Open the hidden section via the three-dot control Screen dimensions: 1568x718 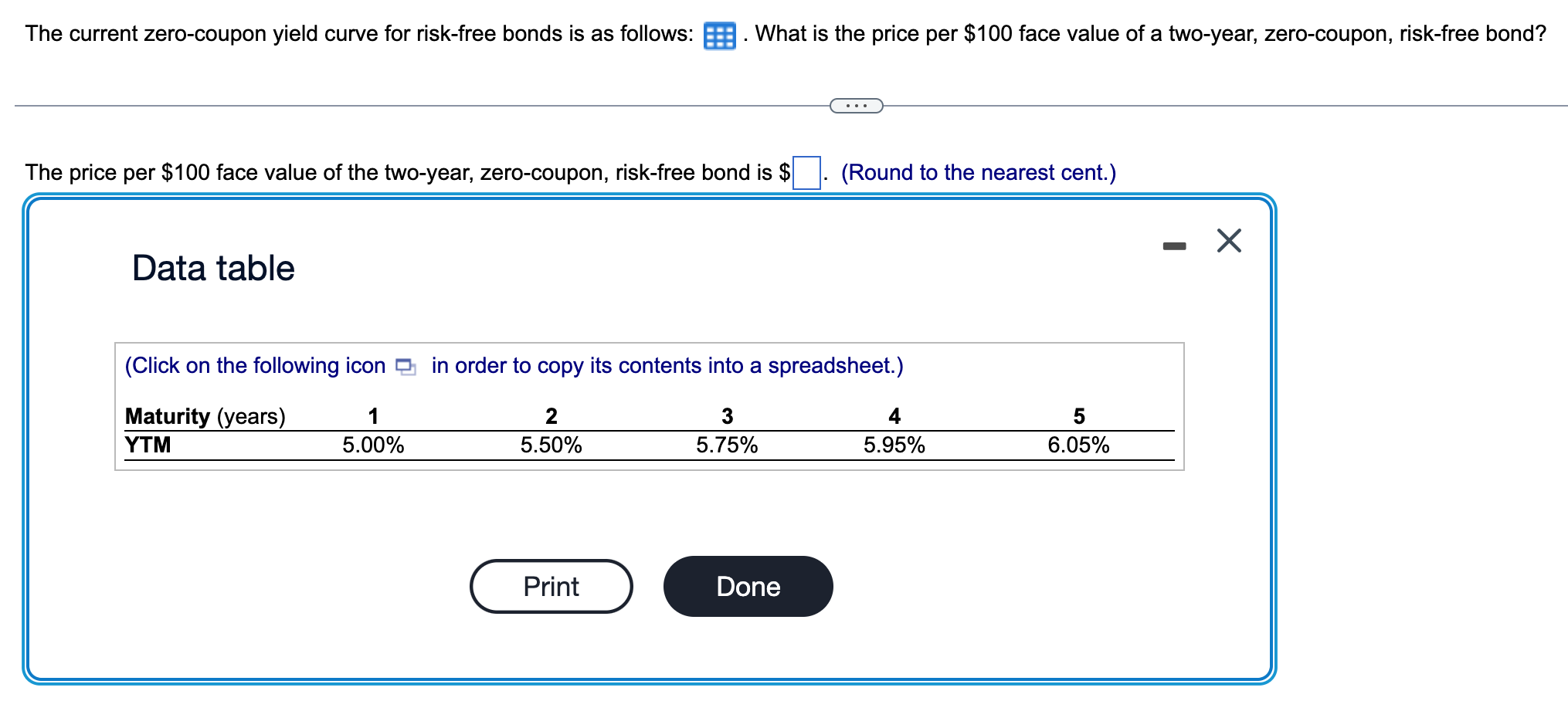[855, 104]
